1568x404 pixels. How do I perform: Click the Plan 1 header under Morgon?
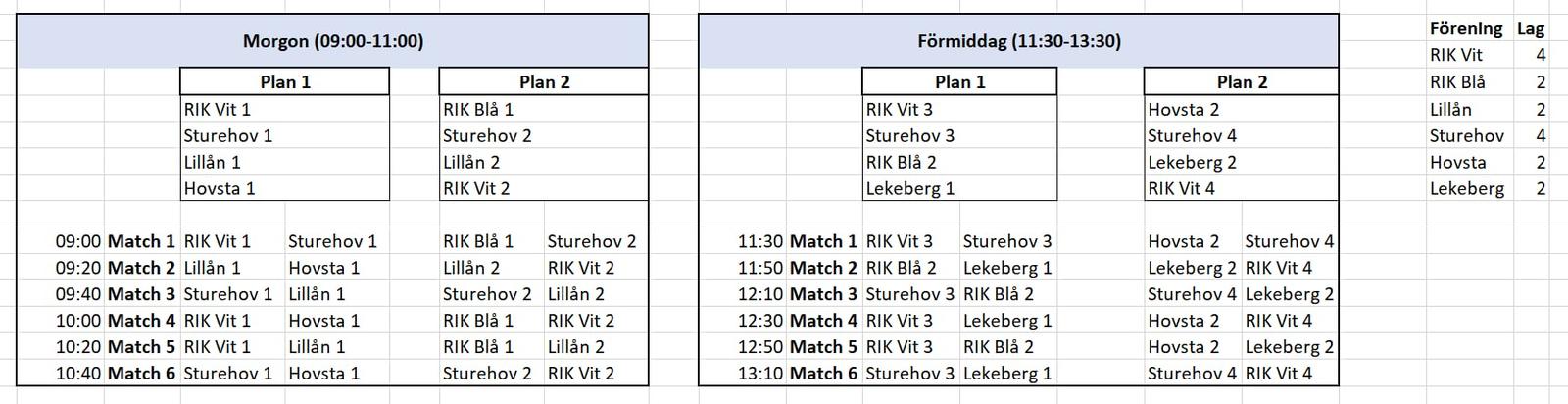284,81
